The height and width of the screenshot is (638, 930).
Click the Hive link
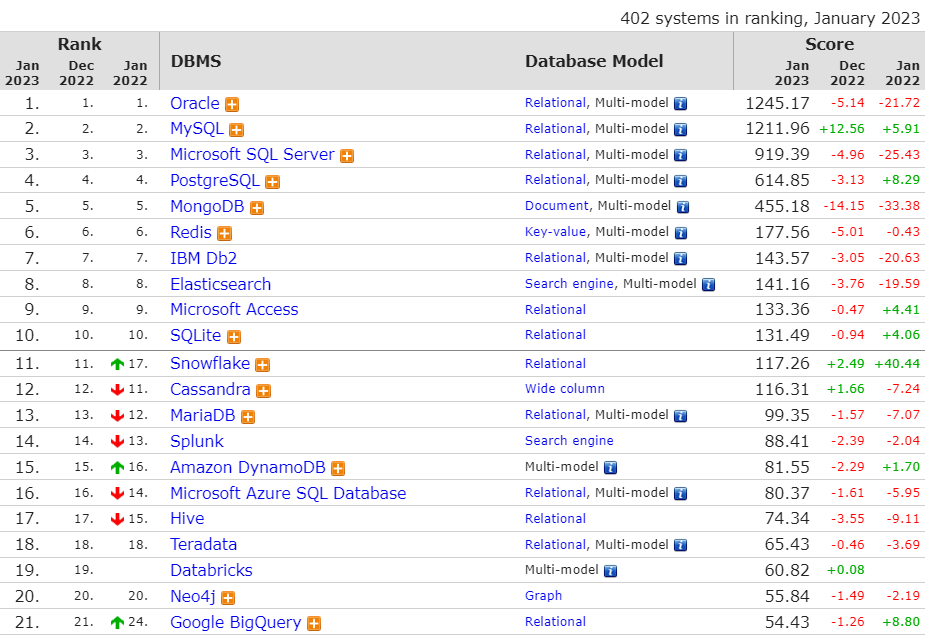click(187, 519)
